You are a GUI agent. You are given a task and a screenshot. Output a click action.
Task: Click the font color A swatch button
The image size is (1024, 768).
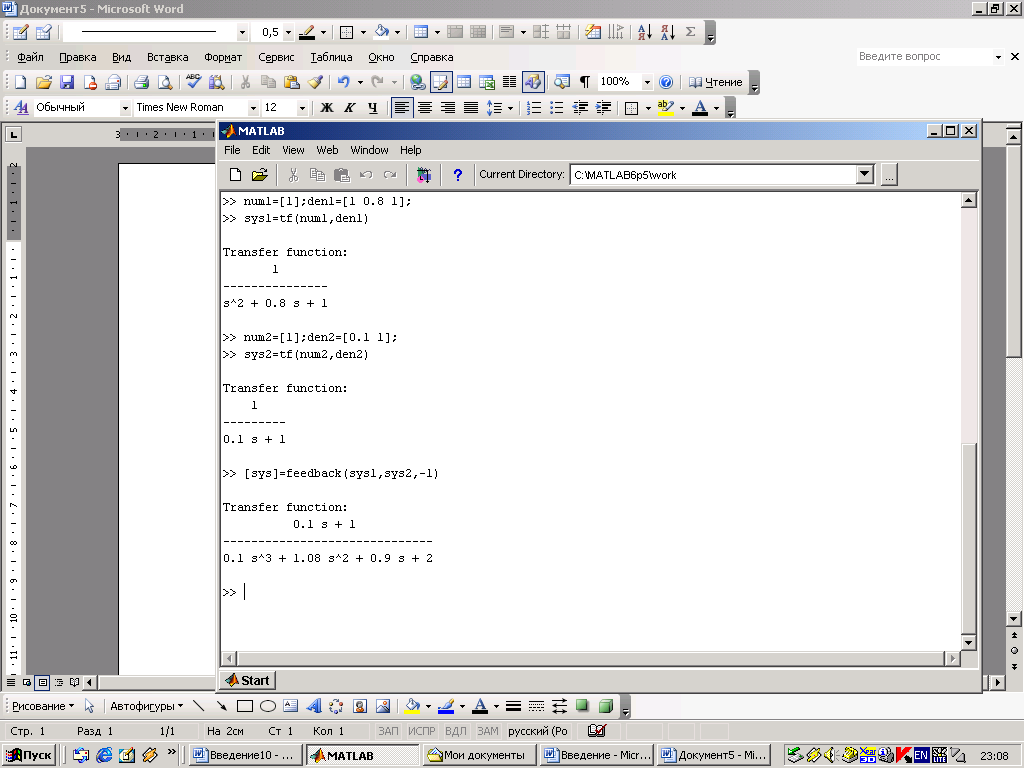pos(700,108)
